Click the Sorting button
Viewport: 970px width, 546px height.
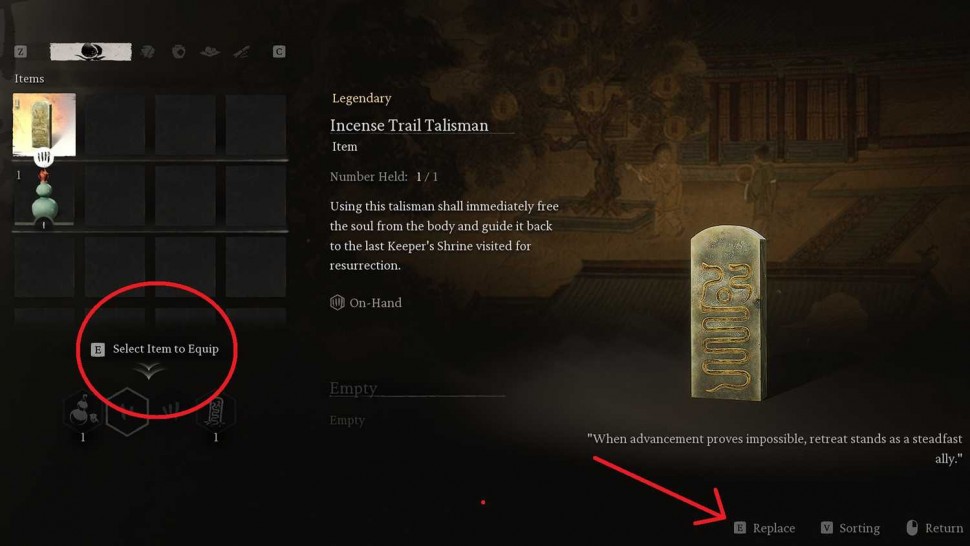tap(850, 528)
